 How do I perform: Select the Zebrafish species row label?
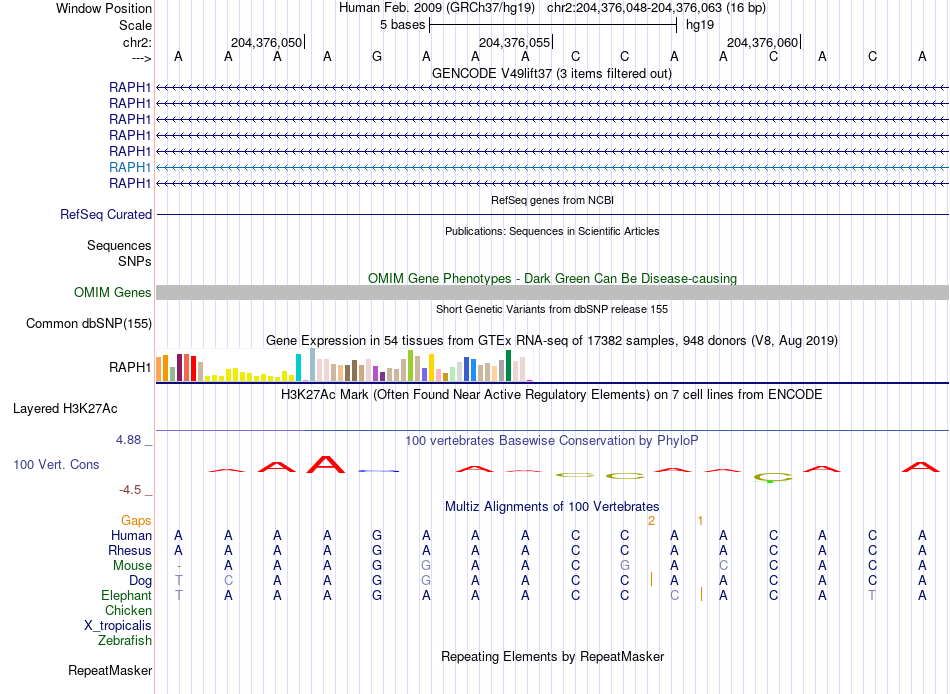pos(125,641)
